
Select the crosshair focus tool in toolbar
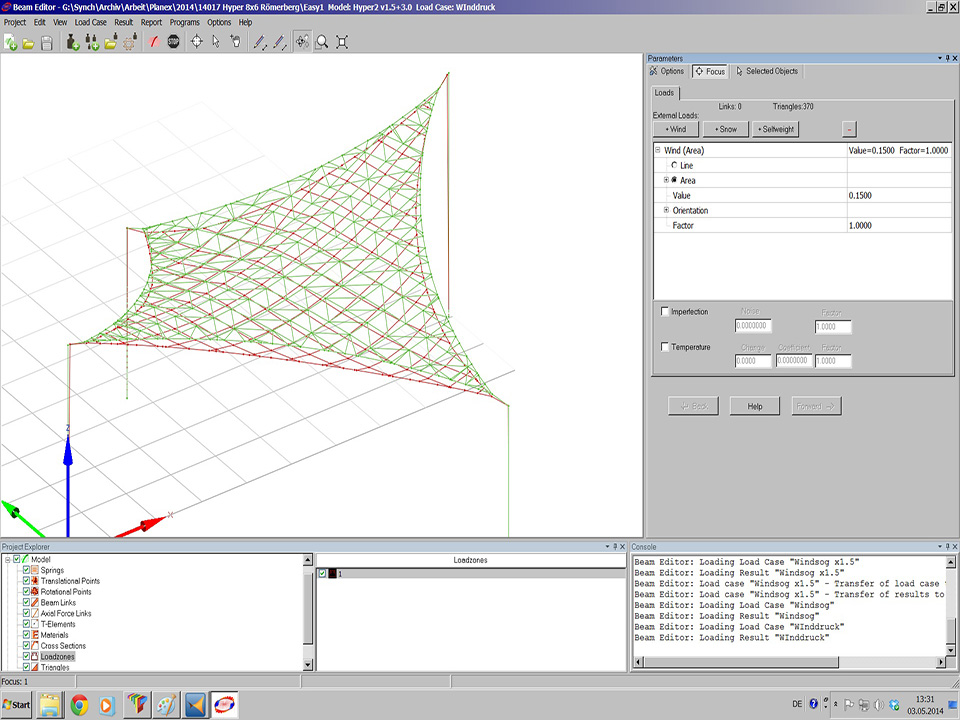click(196, 42)
